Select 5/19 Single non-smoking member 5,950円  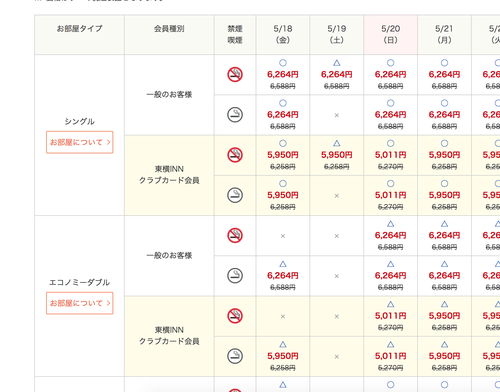pos(337,155)
